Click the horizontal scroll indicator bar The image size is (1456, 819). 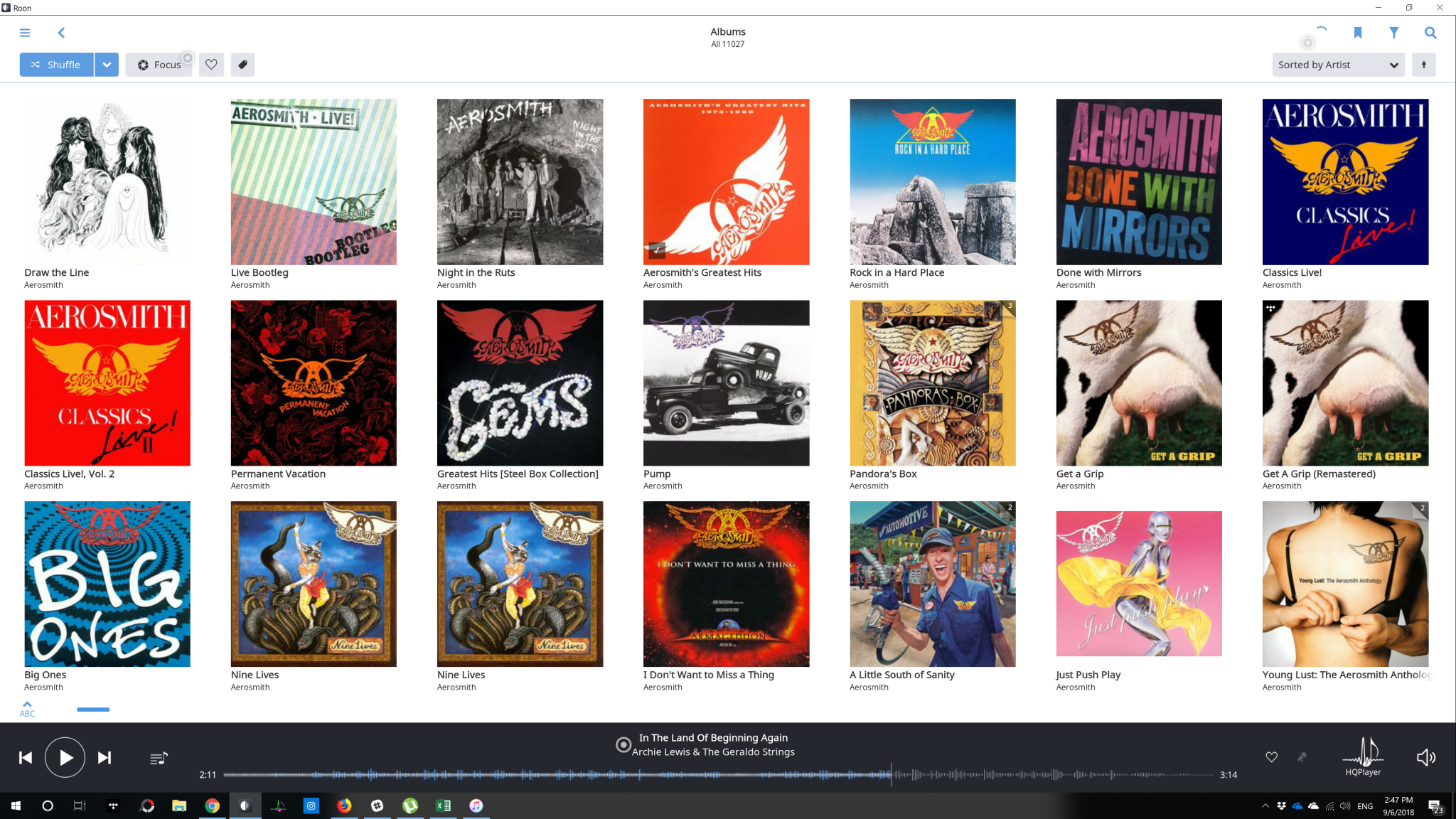[x=93, y=710]
